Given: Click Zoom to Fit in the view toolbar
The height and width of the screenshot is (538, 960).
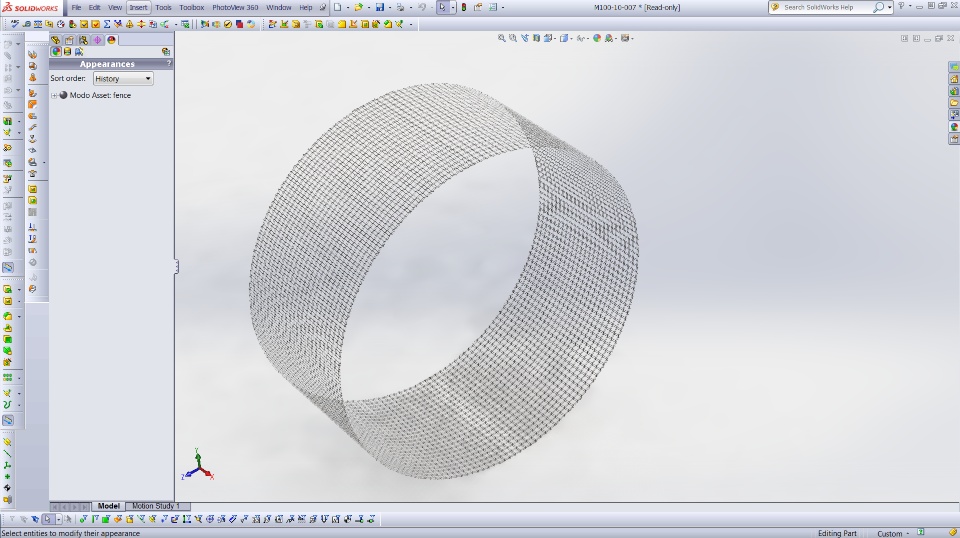Looking at the screenshot, I should pos(501,38).
